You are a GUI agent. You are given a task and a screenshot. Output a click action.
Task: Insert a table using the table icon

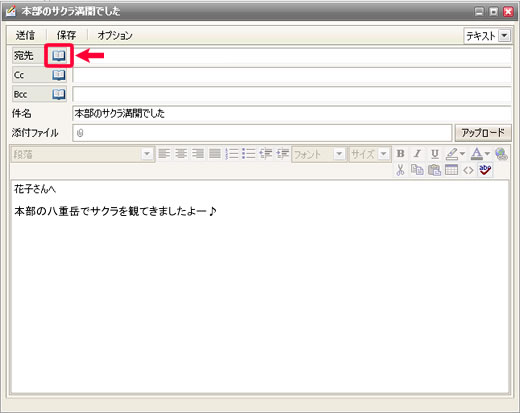tap(451, 170)
